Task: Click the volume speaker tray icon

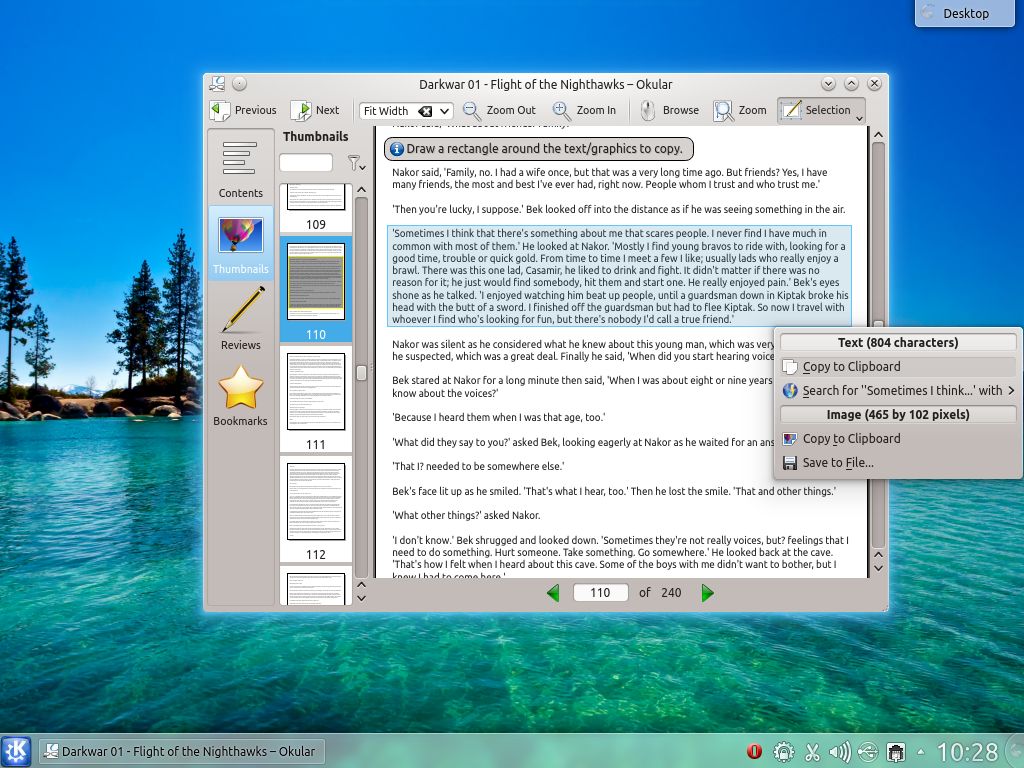Action: [x=840, y=752]
